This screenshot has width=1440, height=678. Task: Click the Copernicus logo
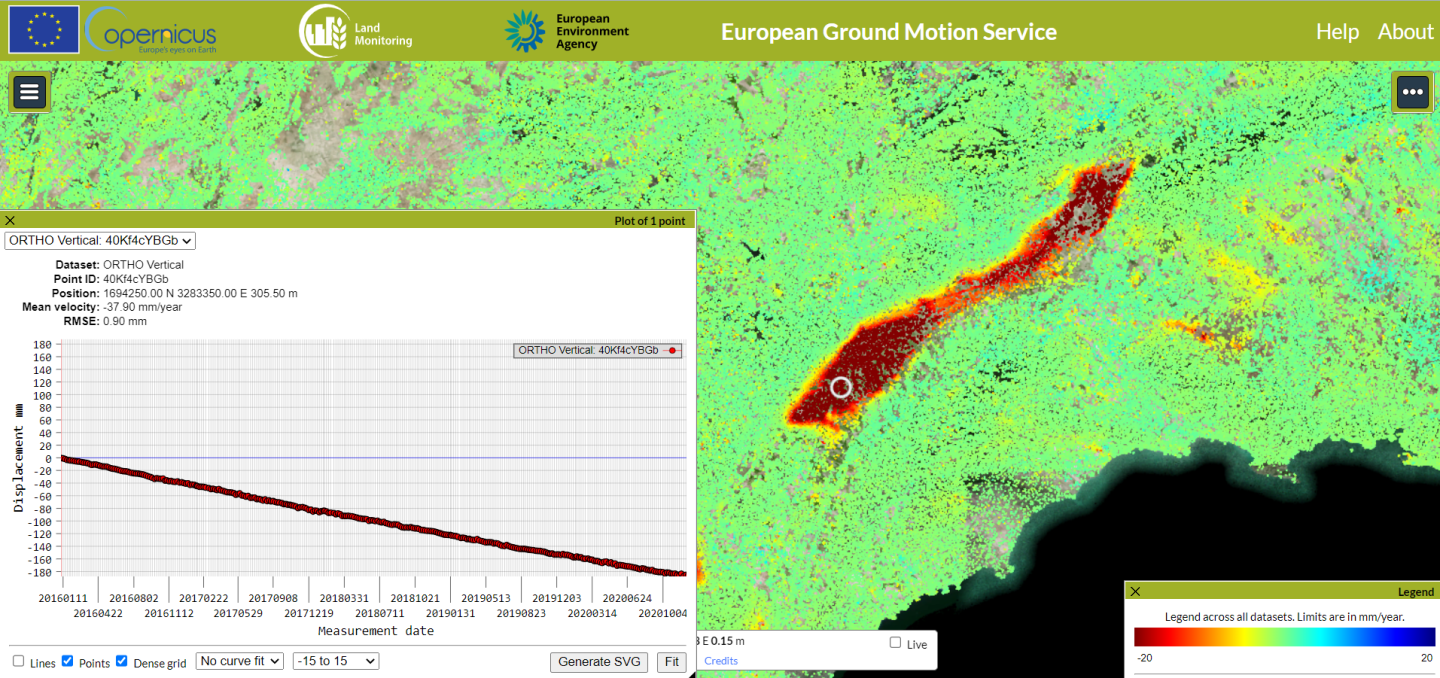(x=148, y=31)
